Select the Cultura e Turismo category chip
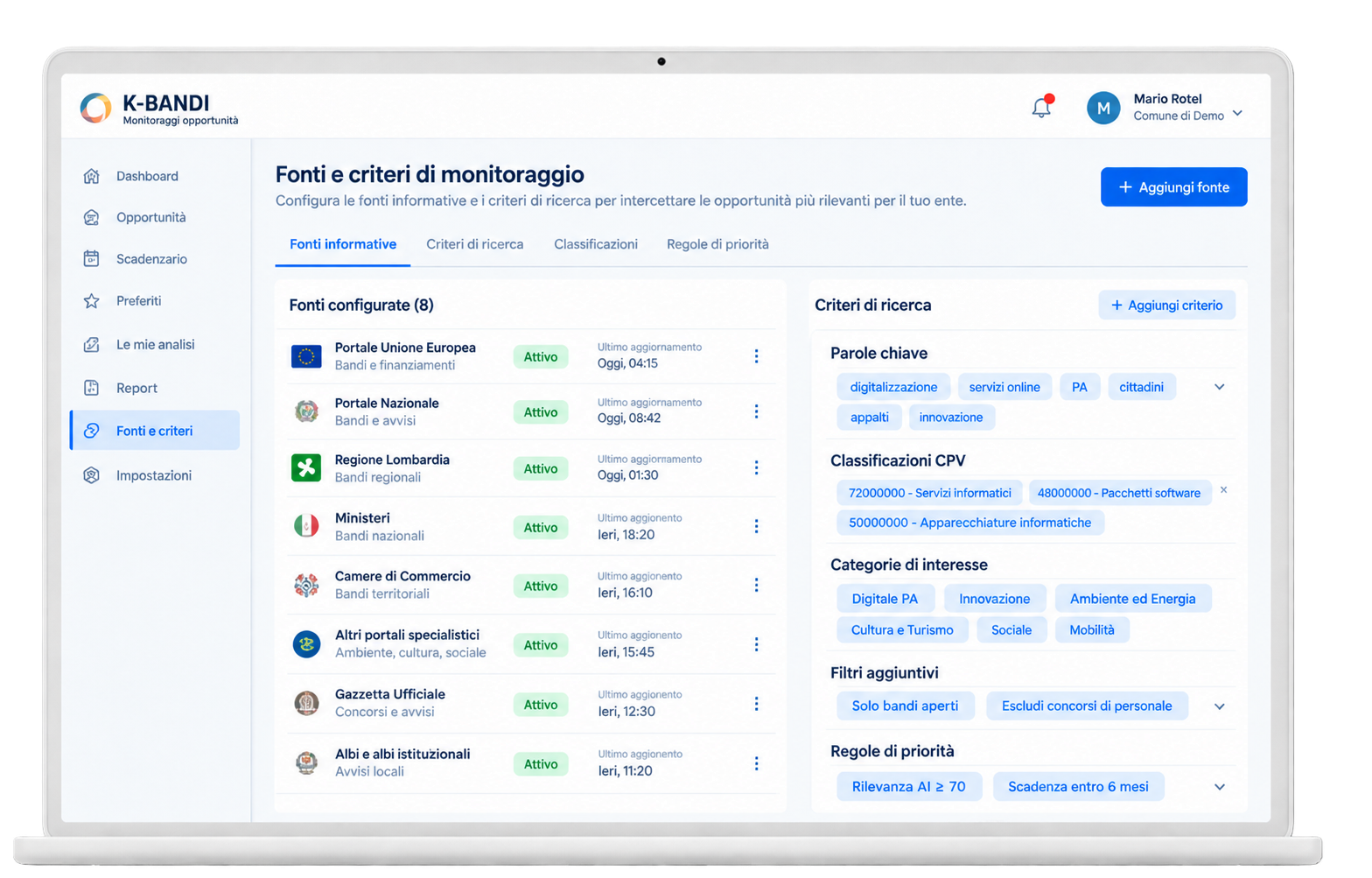 (902, 630)
